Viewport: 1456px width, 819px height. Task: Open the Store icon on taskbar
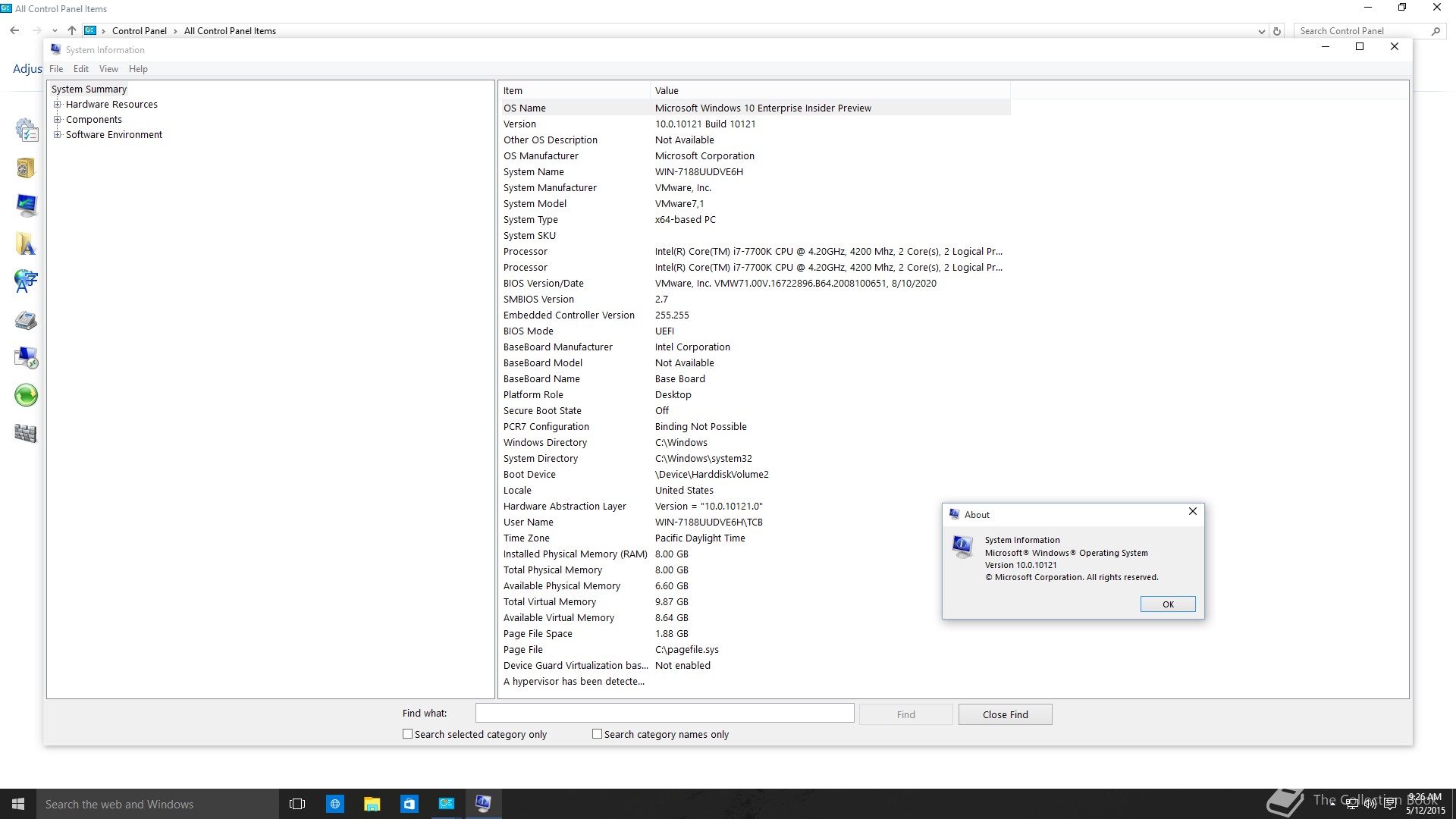click(x=409, y=804)
